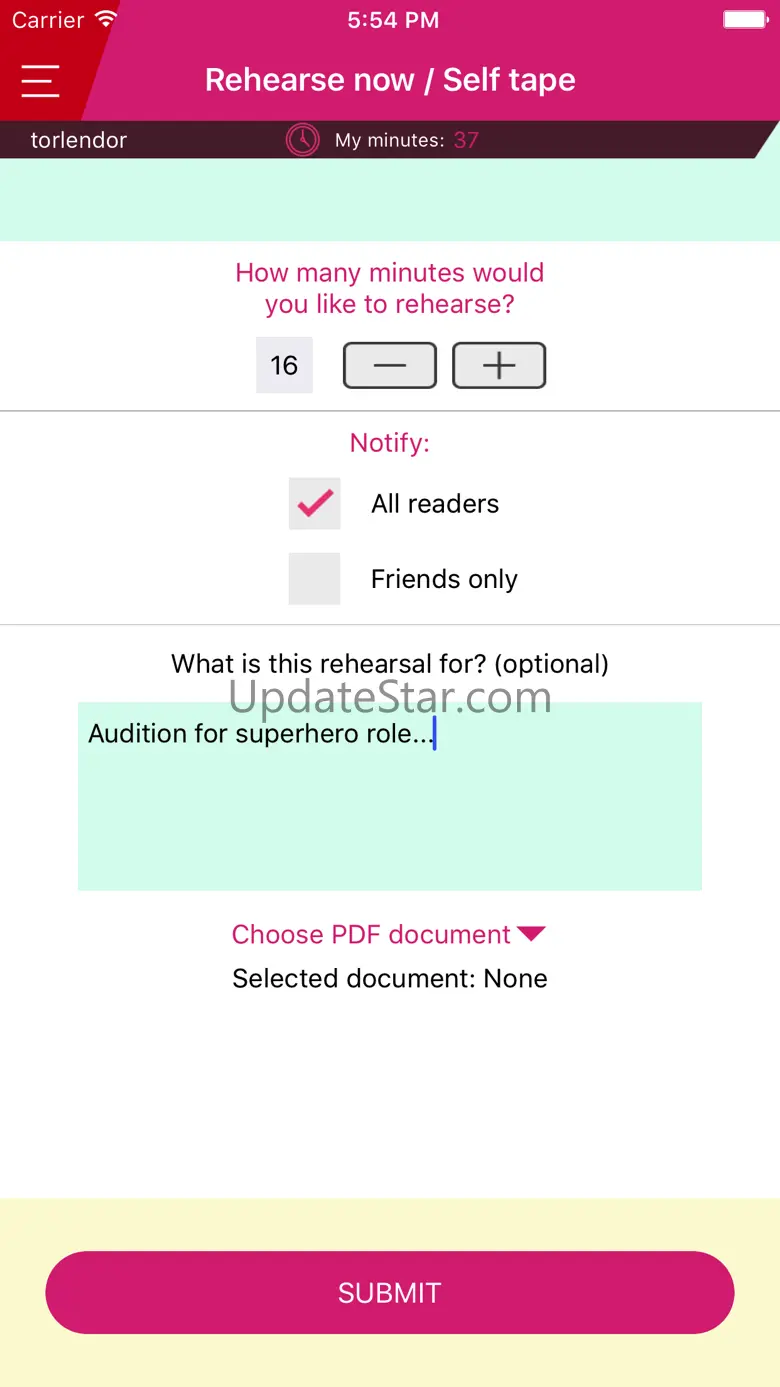Expand the Choose PDF document dropdown
The image size is (780, 1387).
[x=372, y=934]
